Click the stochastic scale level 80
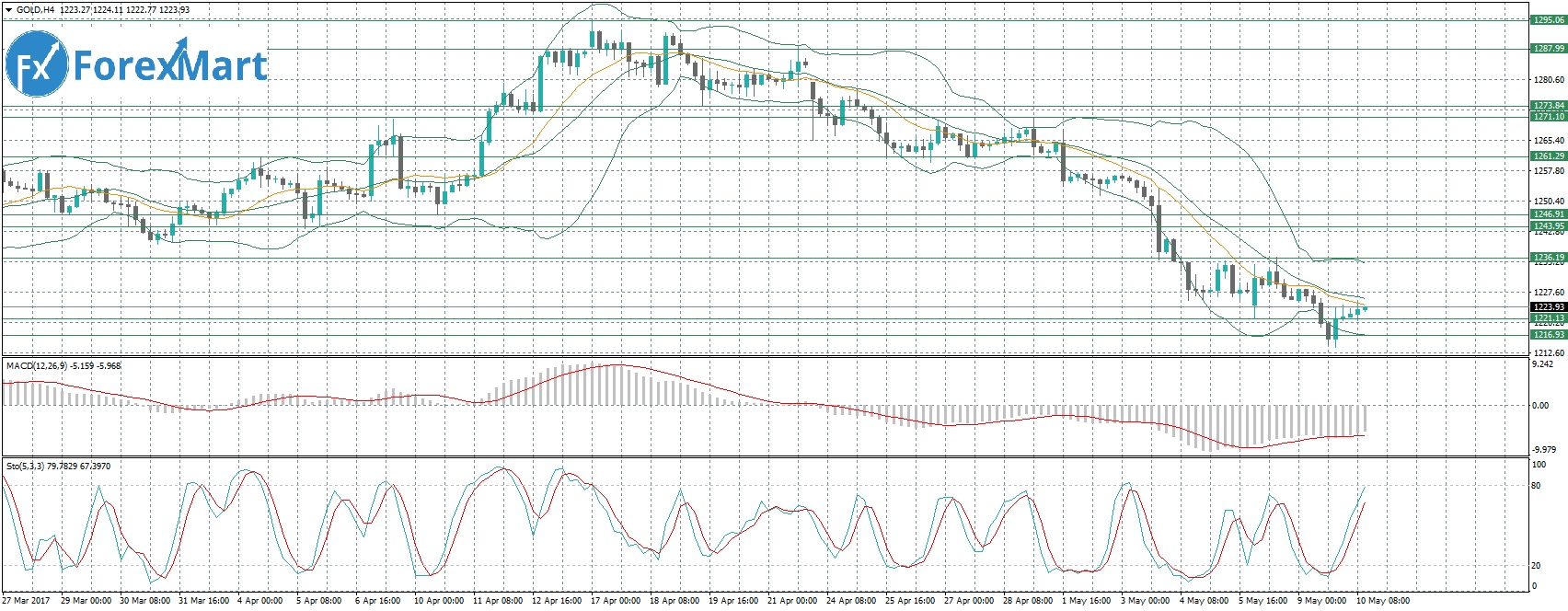 coord(1536,486)
